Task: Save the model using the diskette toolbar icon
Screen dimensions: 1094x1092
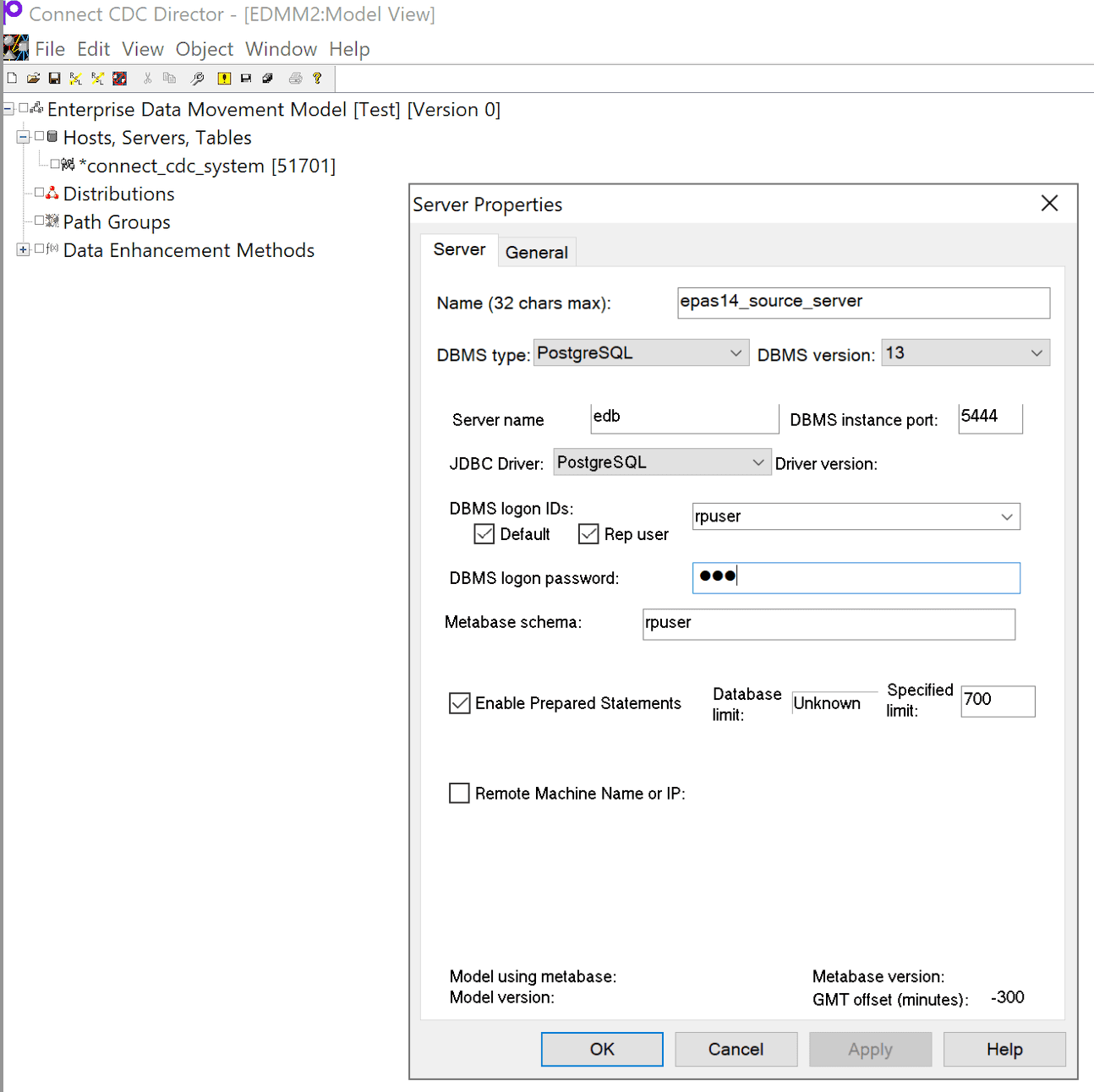Action: pyautogui.click(x=54, y=78)
